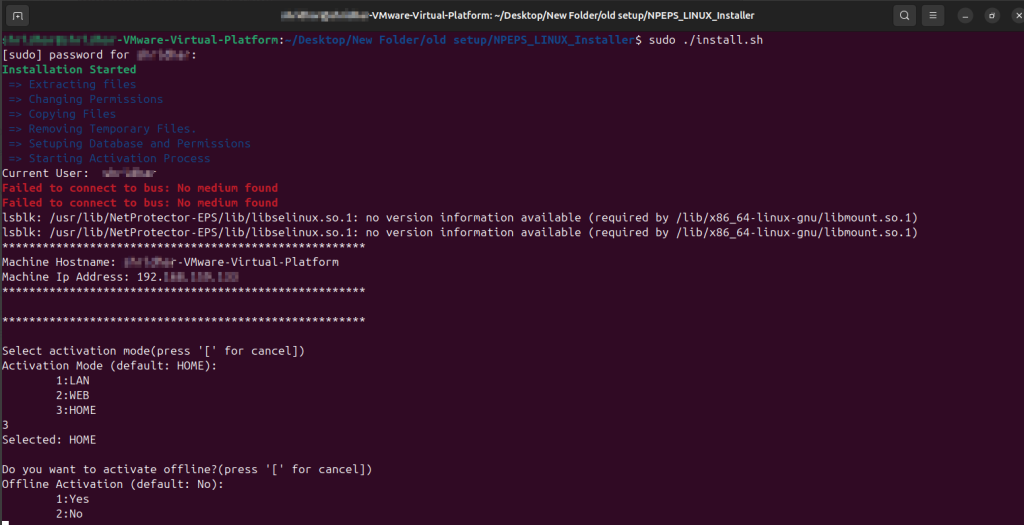The width and height of the screenshot is (1024, 525).
Task: Click the terminal window title text
Action: click(x=518, y=15)
